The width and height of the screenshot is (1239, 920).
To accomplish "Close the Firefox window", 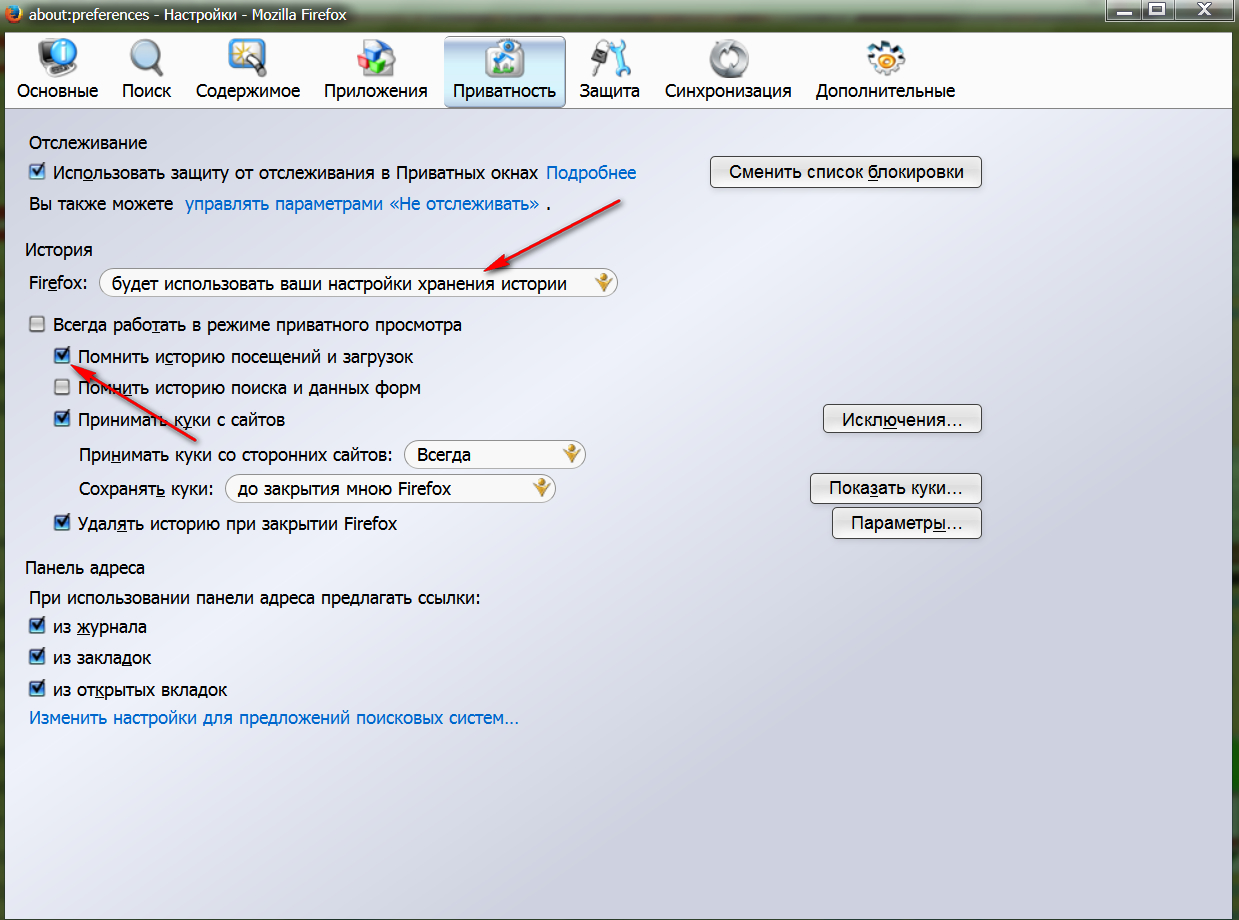I will (x=1203, y=10).
